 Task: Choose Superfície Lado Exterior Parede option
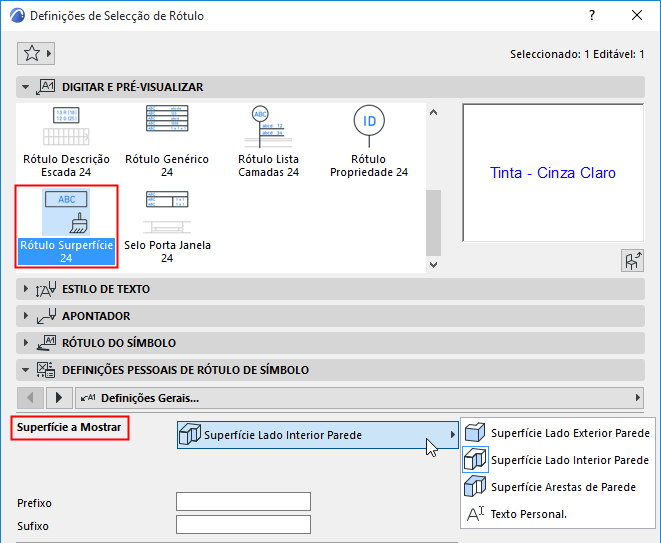tap(557, 433)
